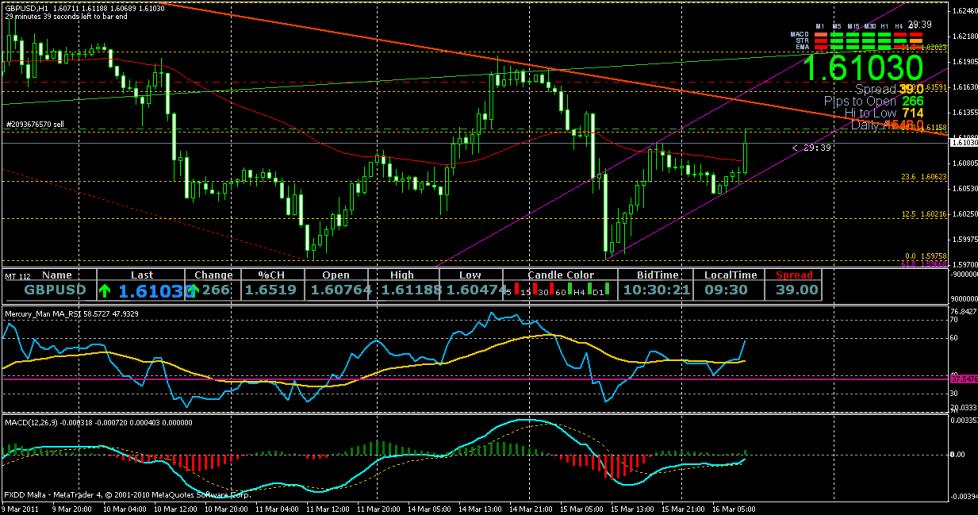
Task: Click the Last column header
Action: [x=143, y=275]
